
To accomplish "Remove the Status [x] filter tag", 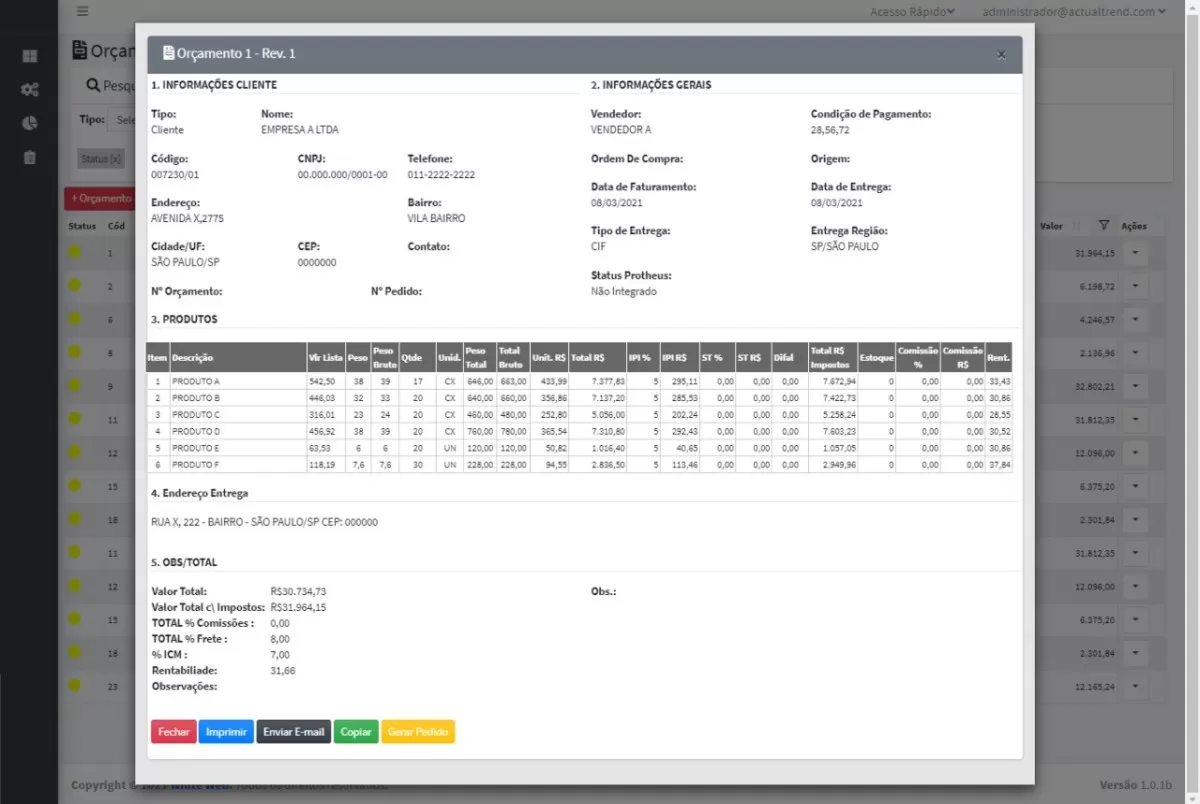I will point(101,159).
